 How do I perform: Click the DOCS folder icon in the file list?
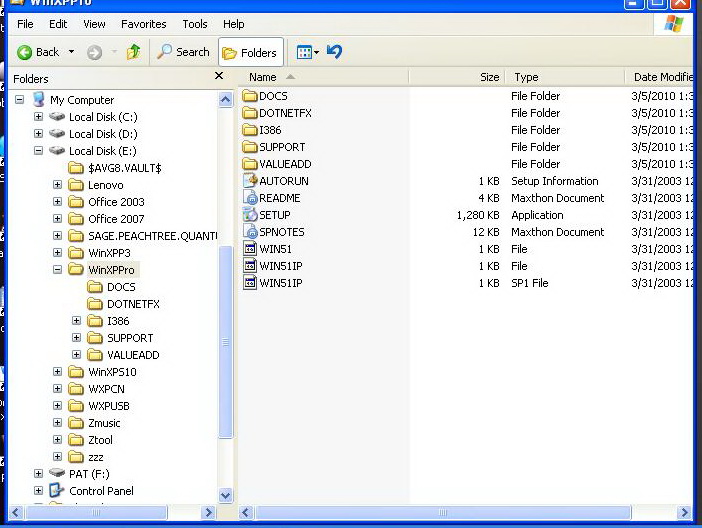pos(250,96)
